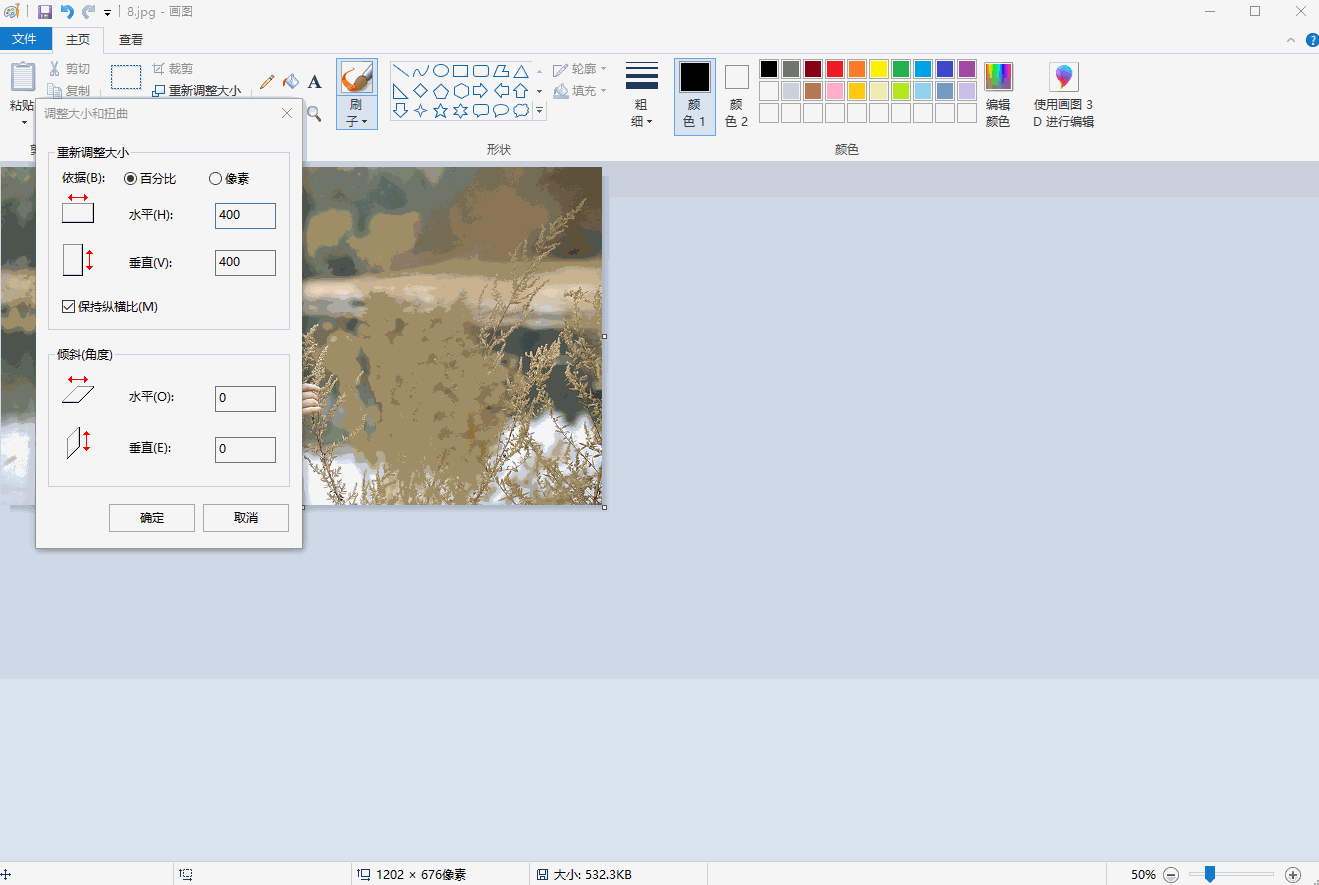Viewport: 1319px width, 885px height.
Task: Select the Fill with color bucket tool
Action: point(291,82)
